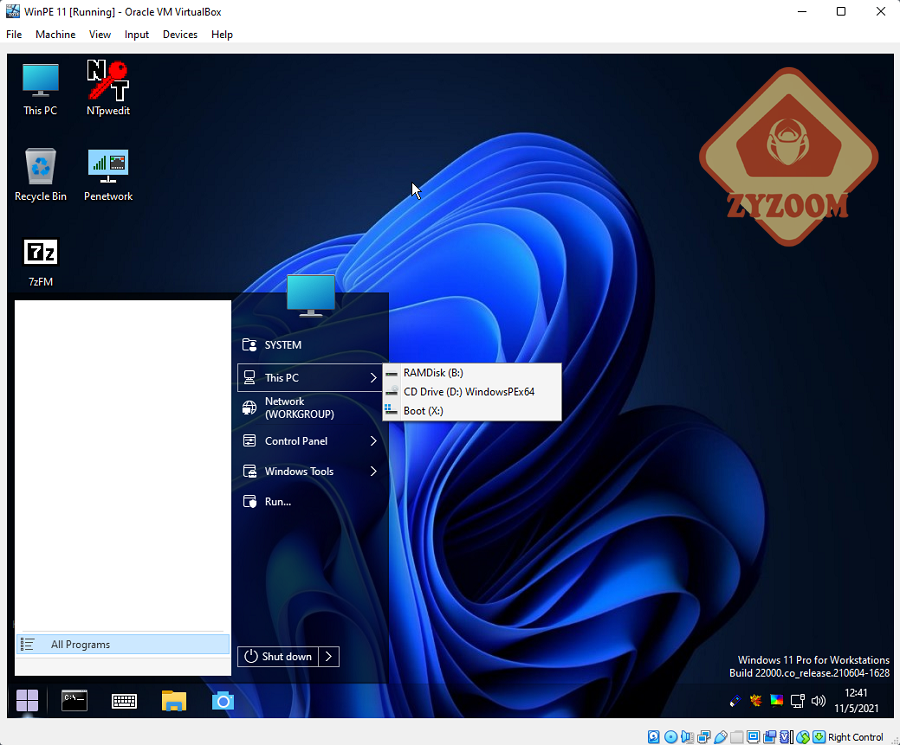Click the VirtualBox title bar app icon
Image resolution: width=900 pixels, height=745 pixels.
pos(13,11)
